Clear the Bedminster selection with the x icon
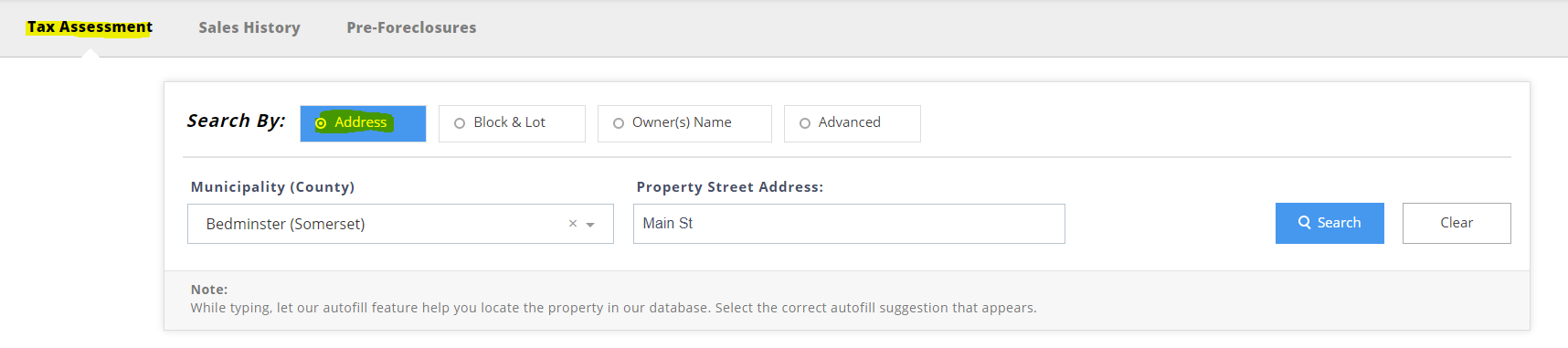 point(573,224)
